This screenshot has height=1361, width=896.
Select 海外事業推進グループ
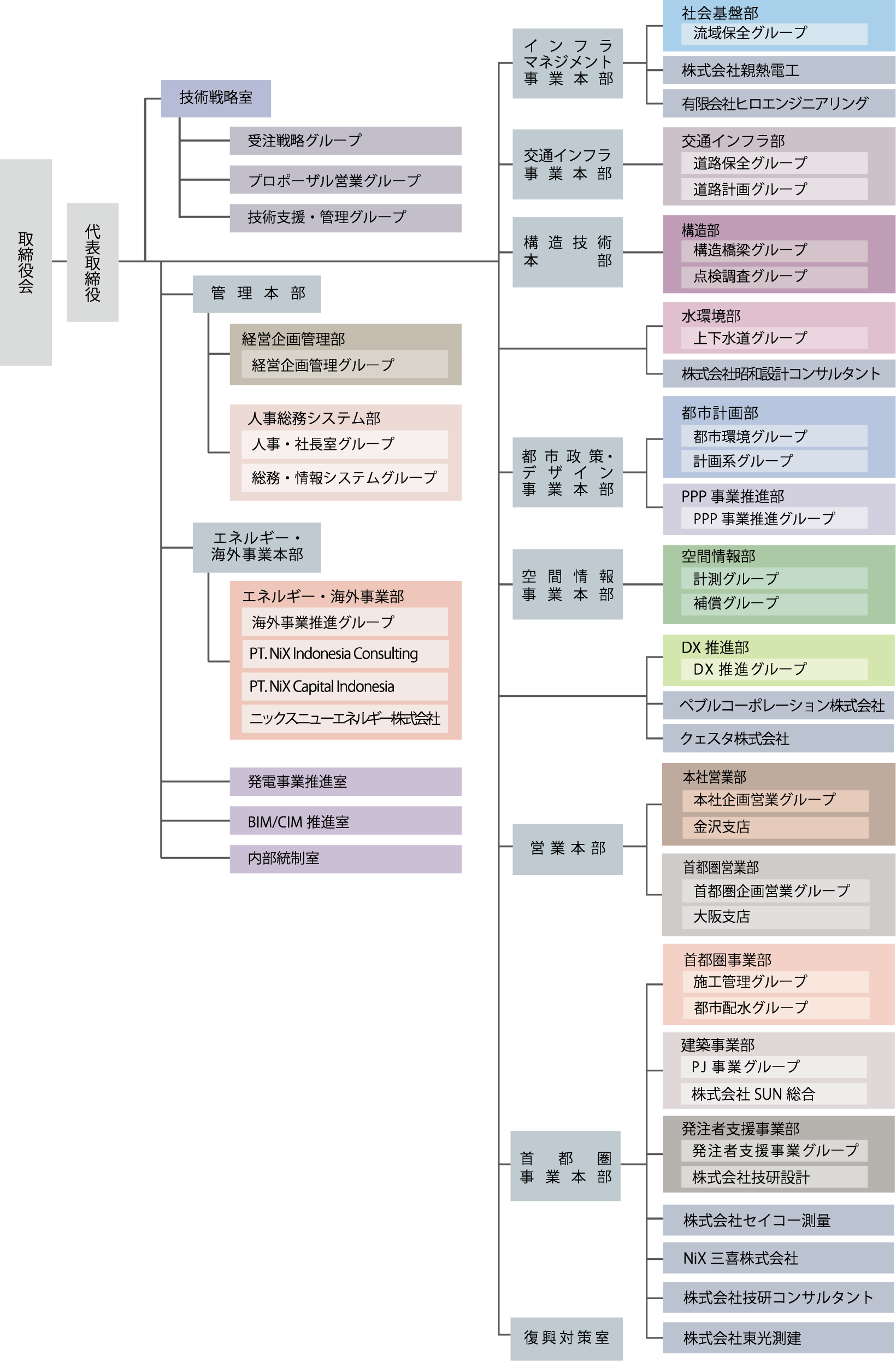tap(345, 621)
